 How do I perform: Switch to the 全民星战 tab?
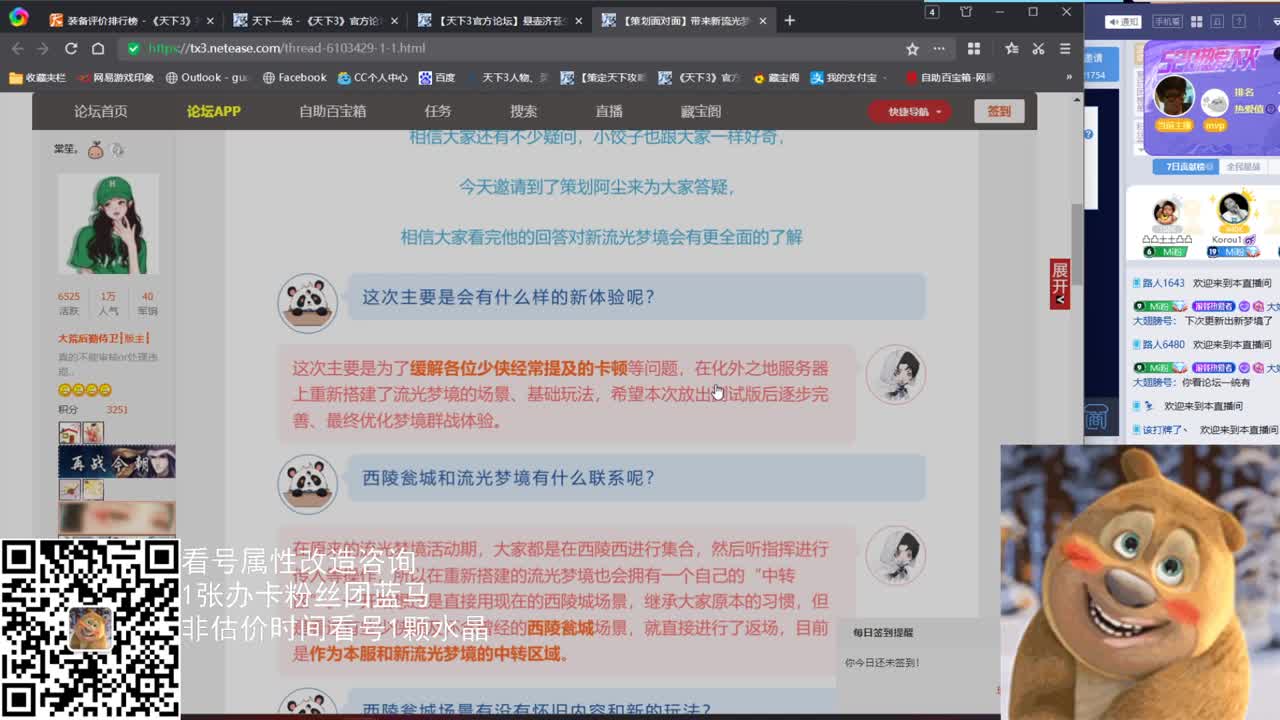[x=1242, y=165]
